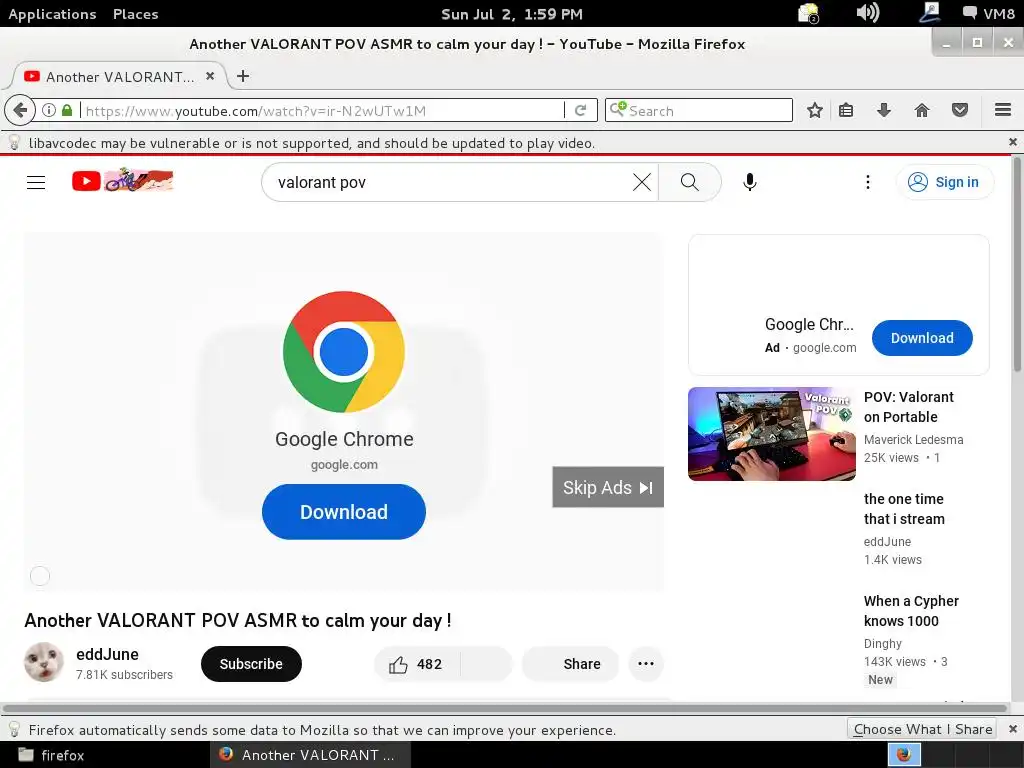1024x768 pixels.
Task: Open POV: Valorant on Portable thumbnail
Action: click(x=772, y=434)
